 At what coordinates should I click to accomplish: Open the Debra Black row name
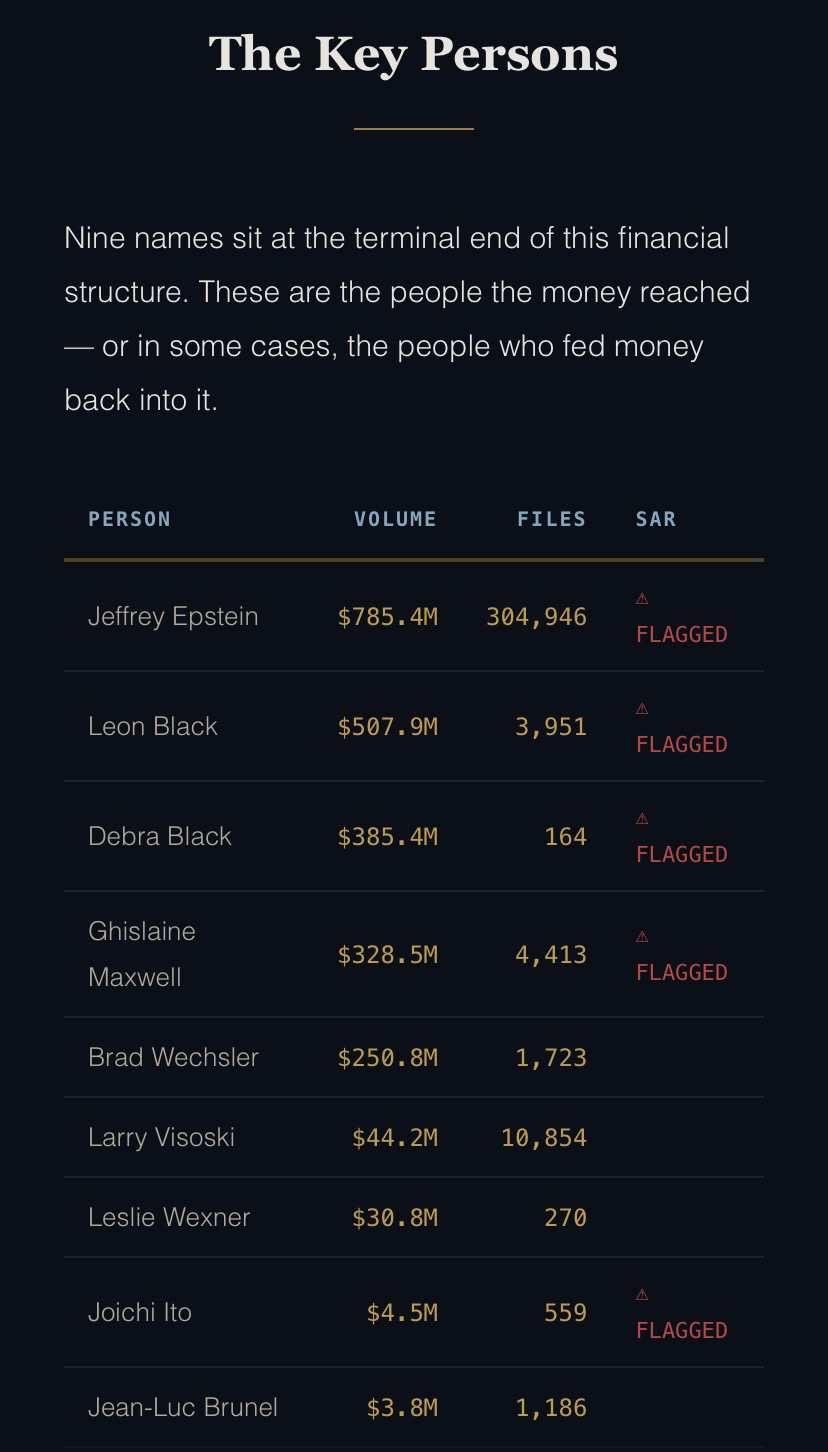coord(160,836)
